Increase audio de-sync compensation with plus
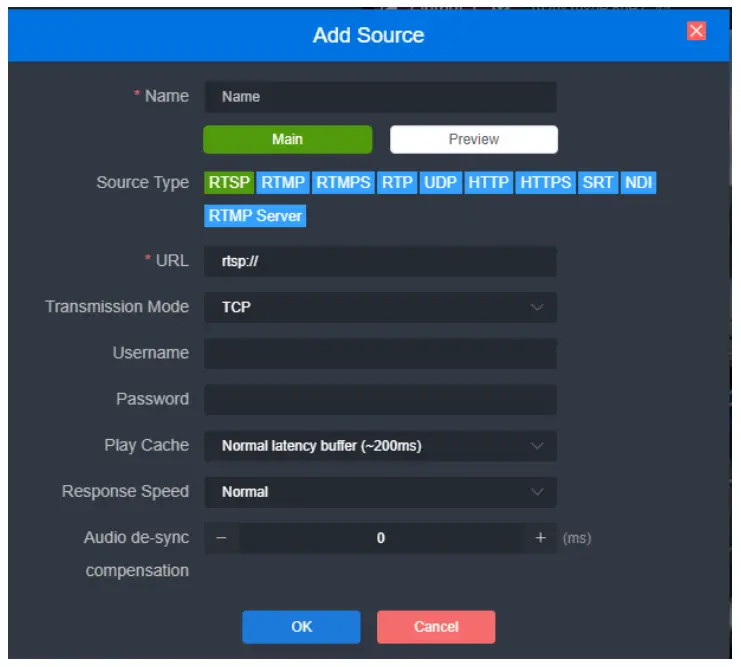This screenshot has height=667, width=741. pyautogui.click(x=541, y=538)
